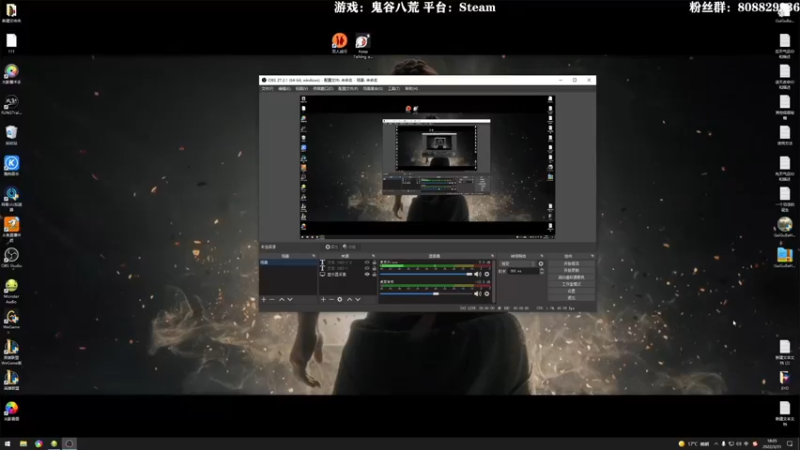Image resolution: width=800 pixels, height=450 pixels.
Task: Toggle visibility of text GDI+ 2 source
Action: click(x=367, y=262)
